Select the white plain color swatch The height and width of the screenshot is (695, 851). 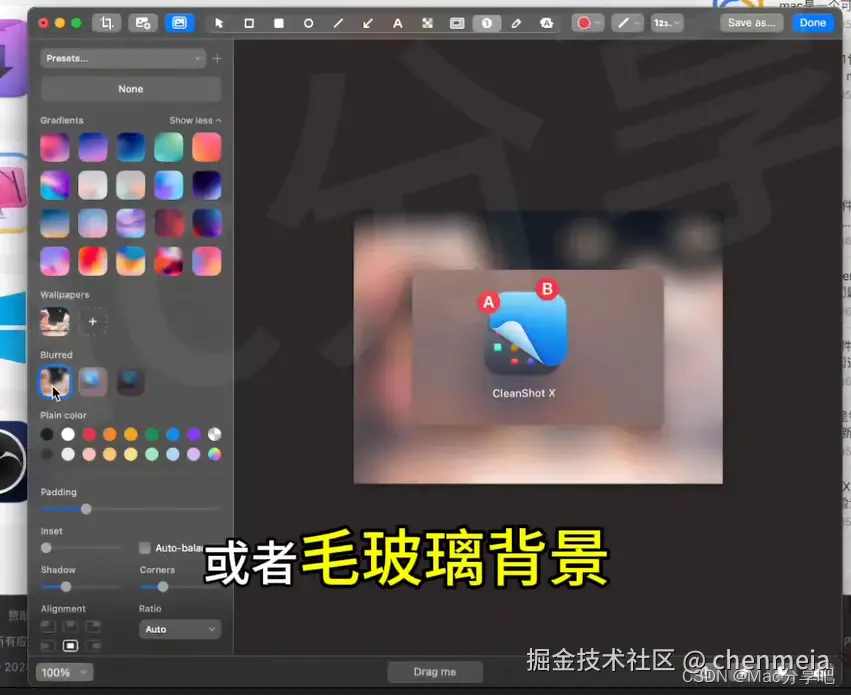tap(66, 434)
